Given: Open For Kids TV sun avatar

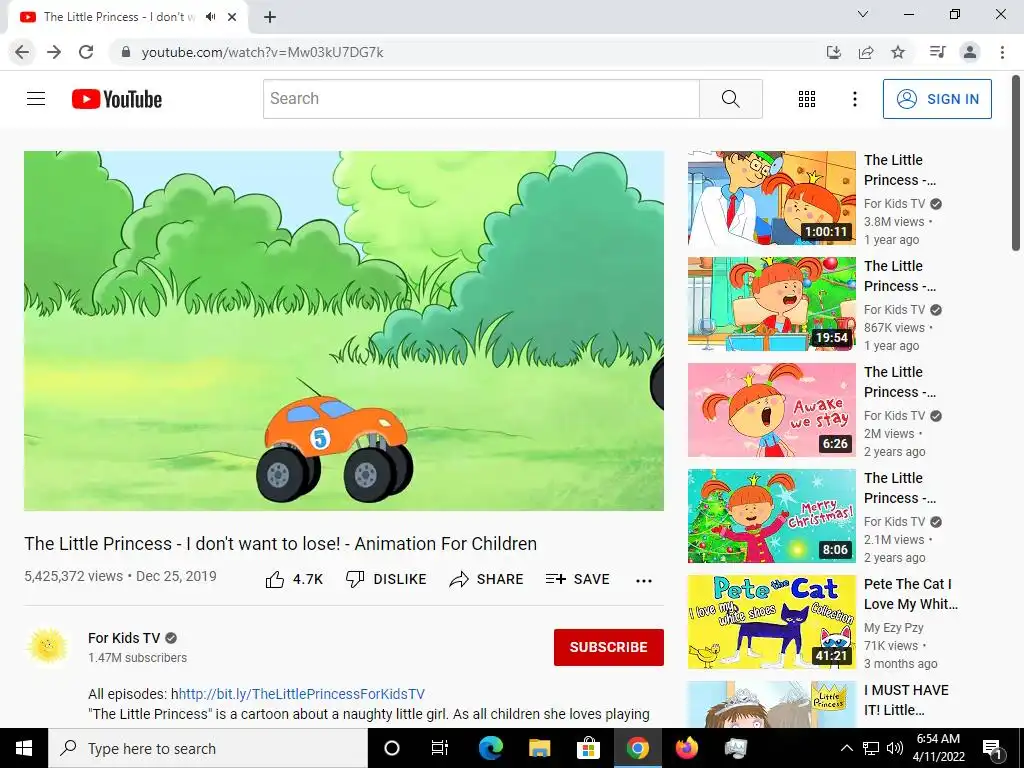Looking at the screenshot, I should coord(48,646).
